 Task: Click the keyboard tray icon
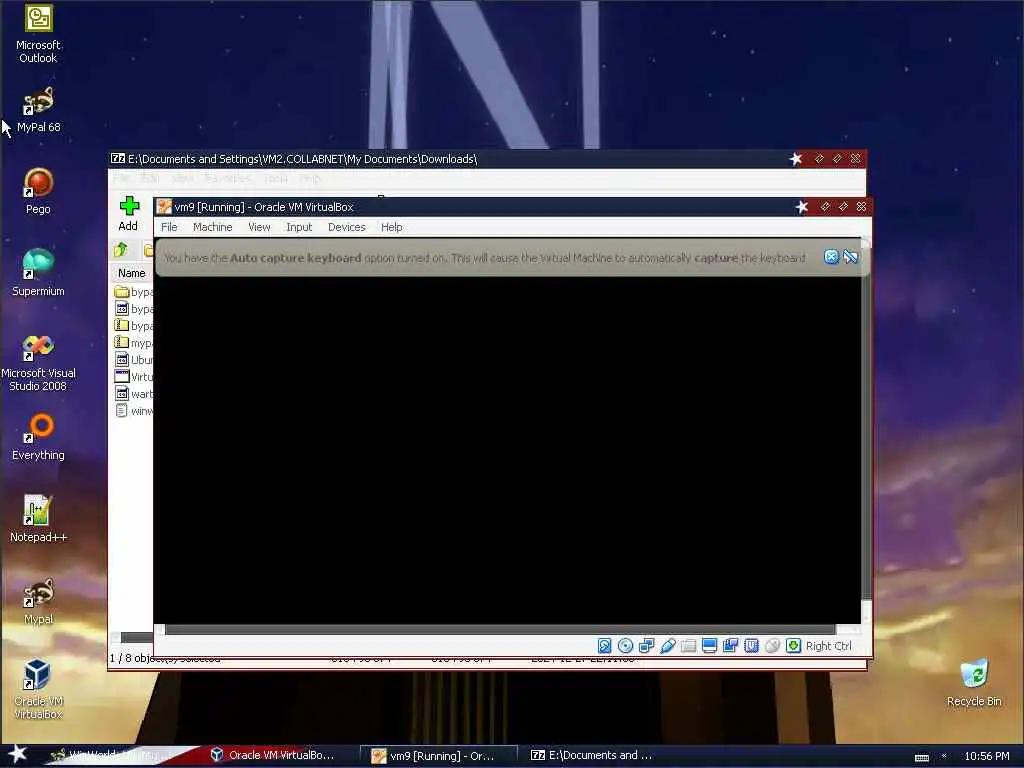(921, 758)
